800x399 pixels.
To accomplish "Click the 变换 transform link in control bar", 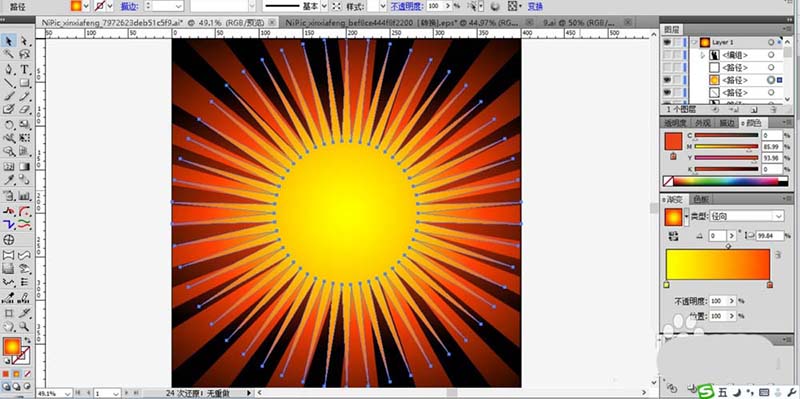I will [535, 7].
